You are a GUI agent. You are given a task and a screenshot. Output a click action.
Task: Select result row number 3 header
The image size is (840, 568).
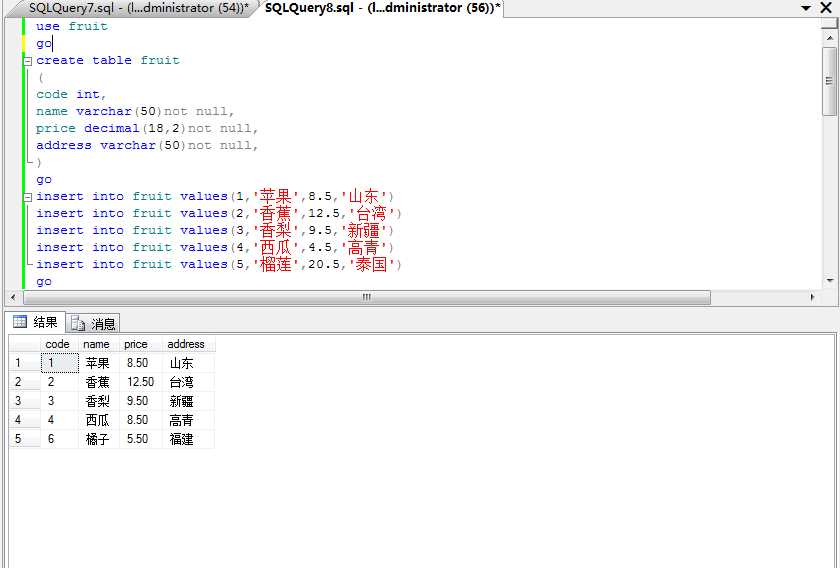point(25,401)
